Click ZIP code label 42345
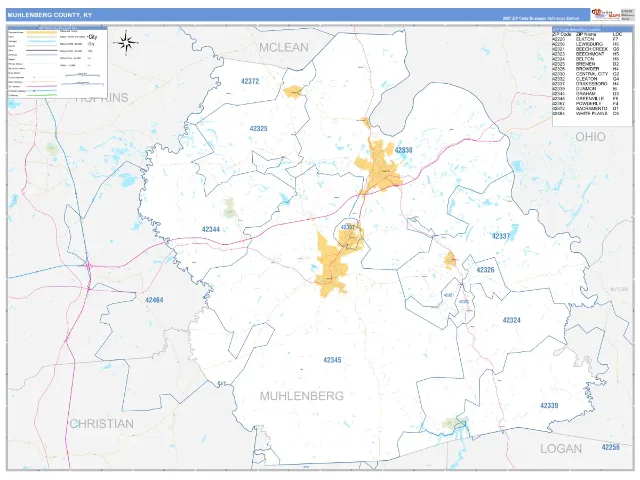Viewport: 640px width, 480px height. click(332, 360)
